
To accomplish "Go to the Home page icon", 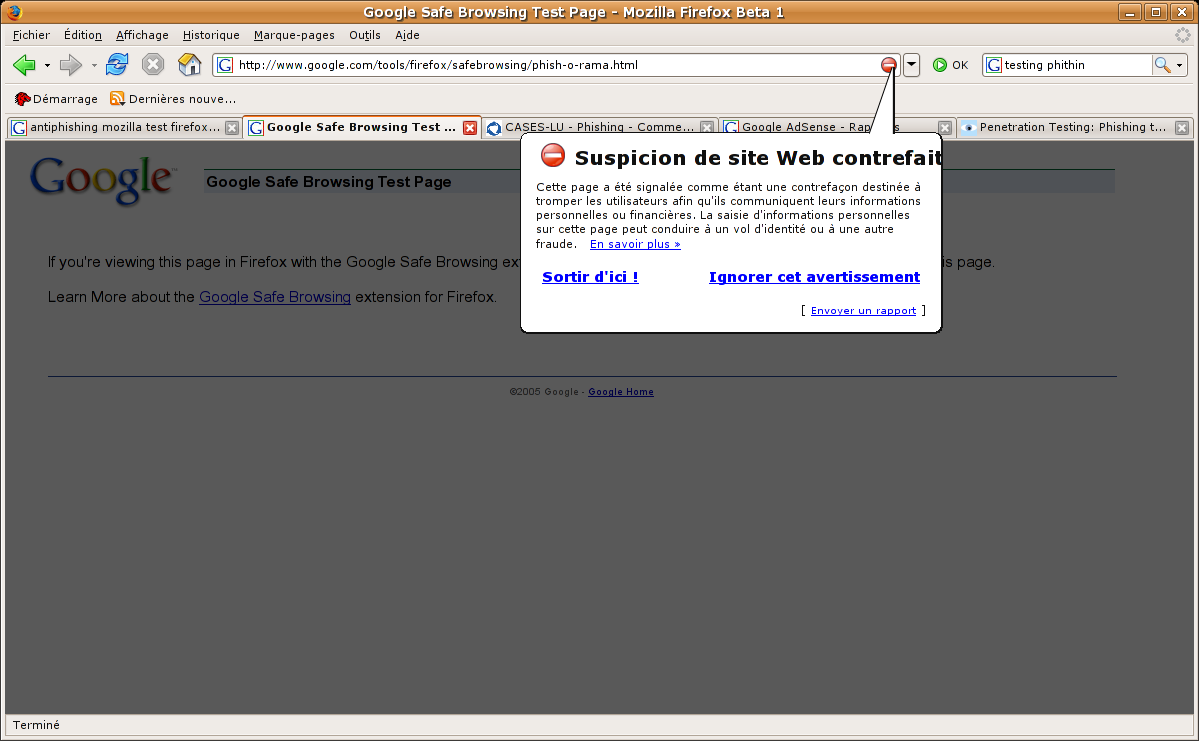I will point(189,64).
